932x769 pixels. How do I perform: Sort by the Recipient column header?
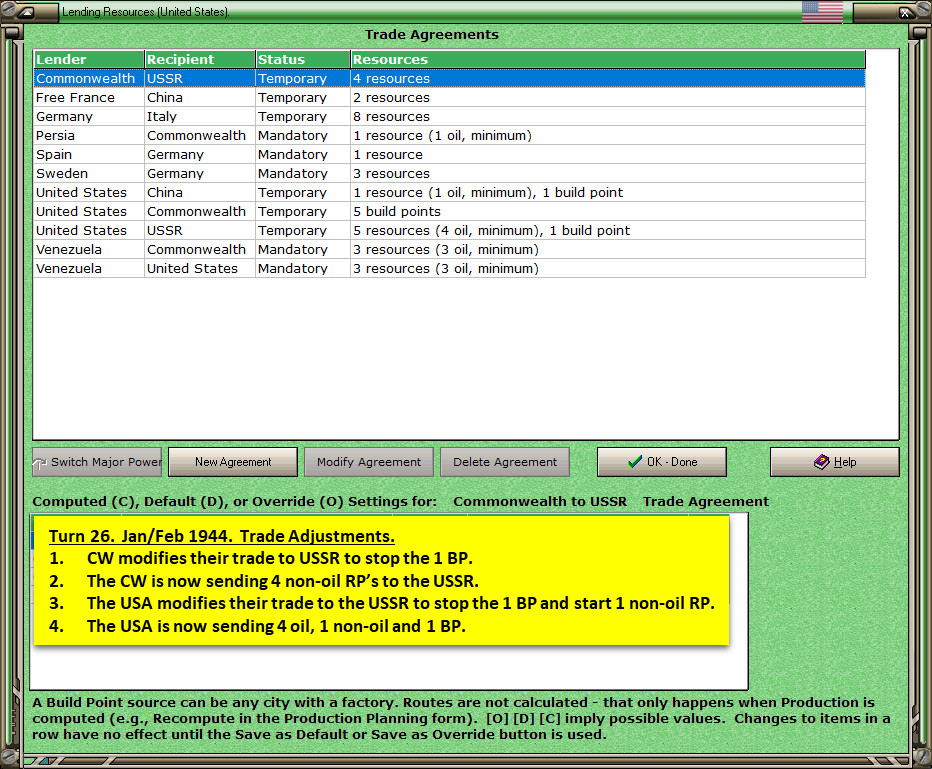[x=200, y=59]
